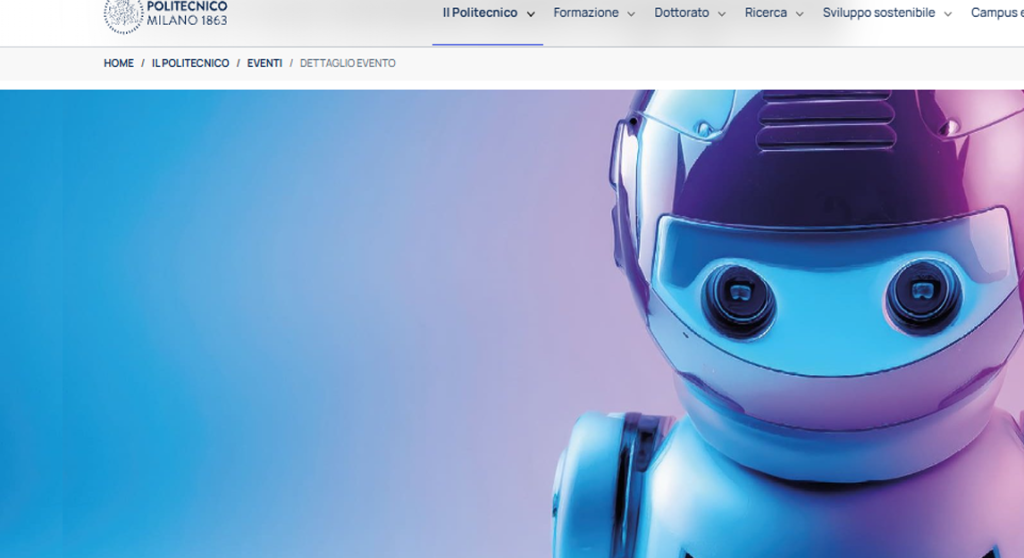Click the Politecnico round seal logo
1024x558 pixels.
coord(123,16)
